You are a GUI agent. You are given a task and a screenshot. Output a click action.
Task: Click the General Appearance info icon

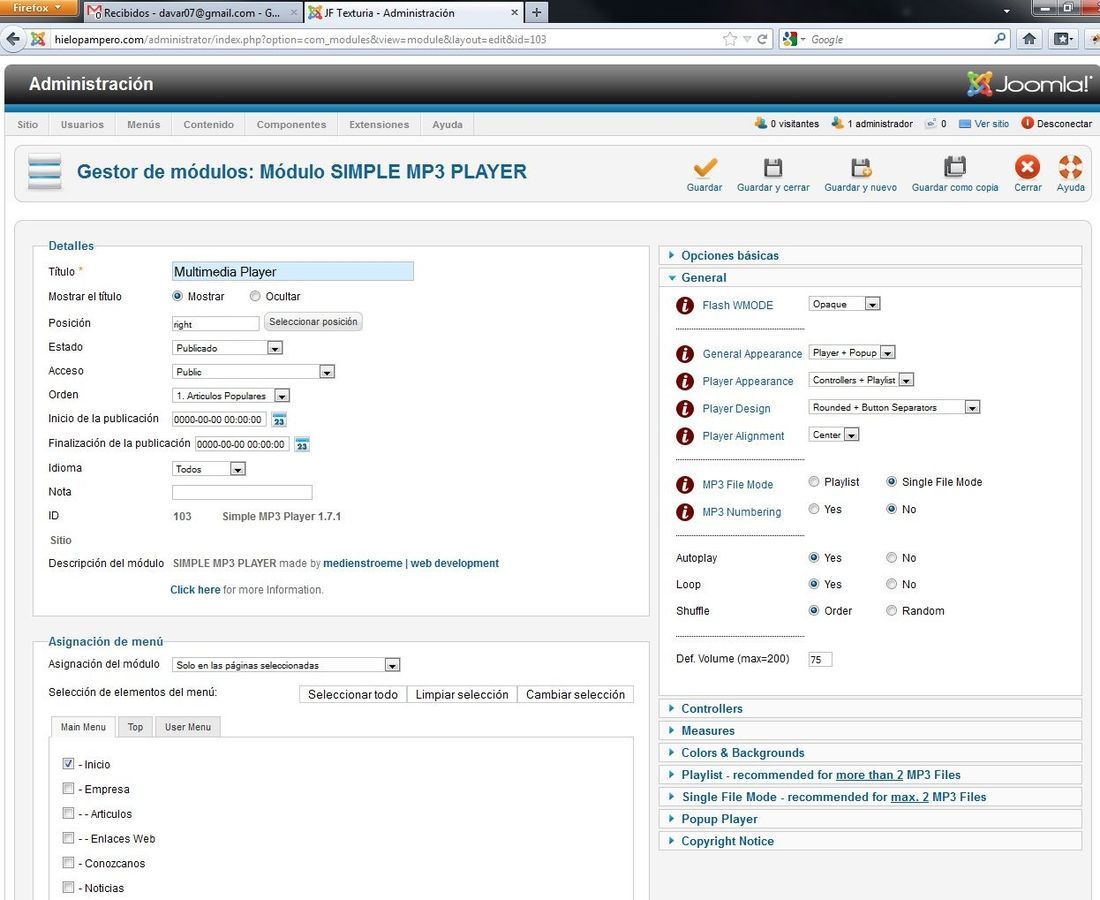pos(685,354)
